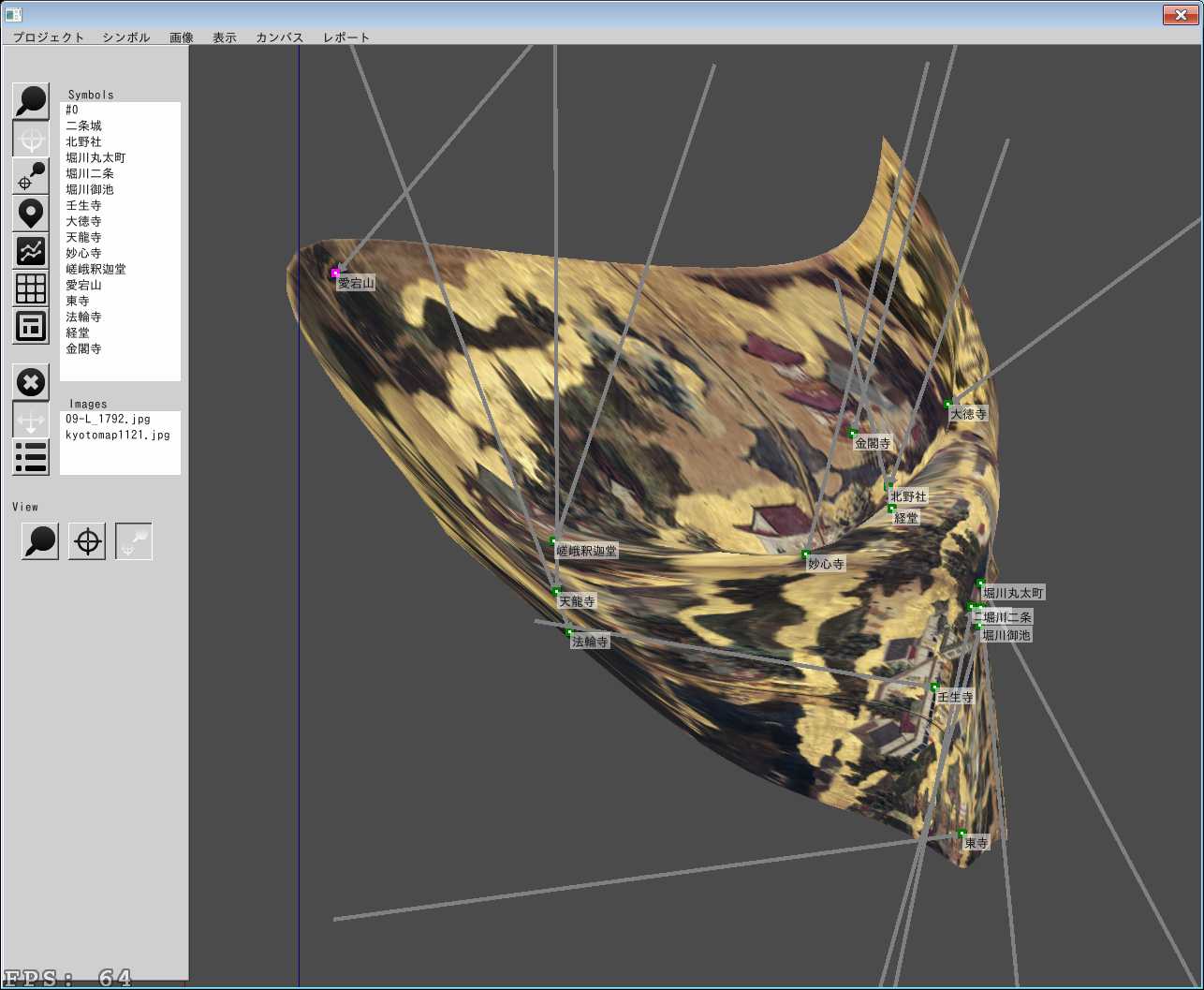Click the 北野社 label on the canvas
Screen dimensions: 1204x990
[x=908, y=496]
